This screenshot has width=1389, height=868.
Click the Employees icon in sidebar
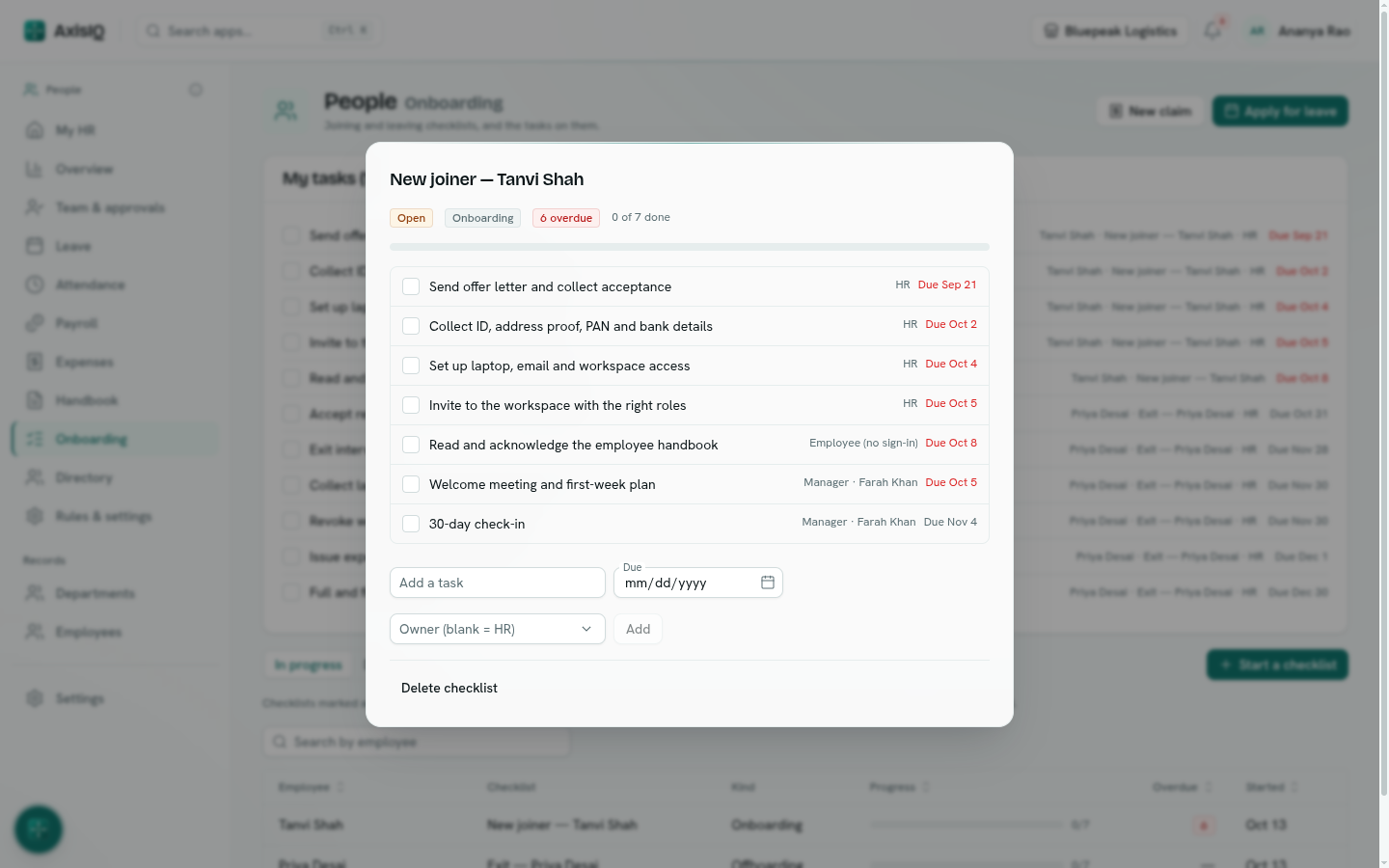35,632
